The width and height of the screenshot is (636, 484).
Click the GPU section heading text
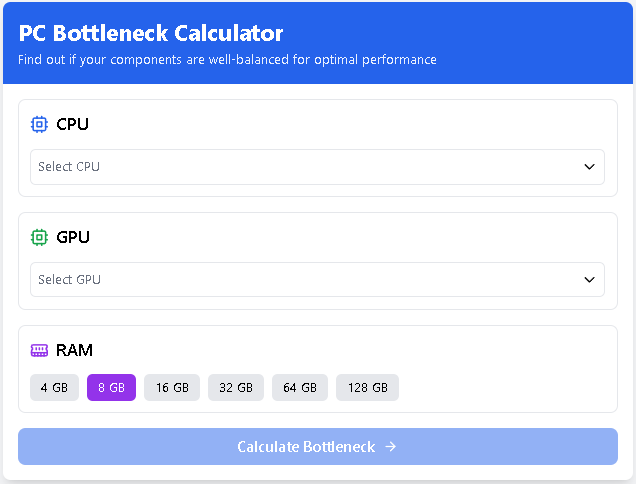[x=73, y=237]
